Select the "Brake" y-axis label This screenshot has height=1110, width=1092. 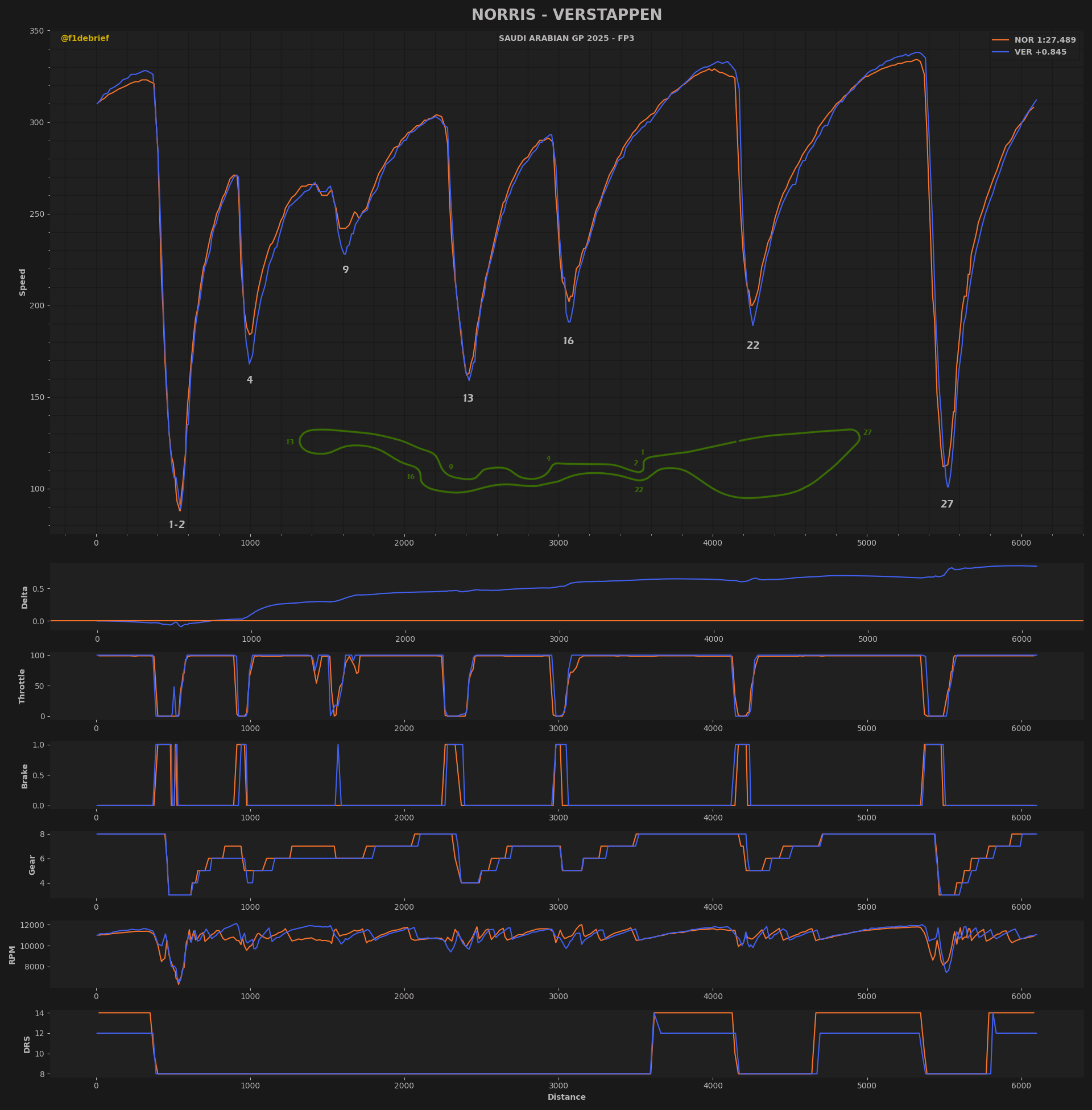point(24,776)
